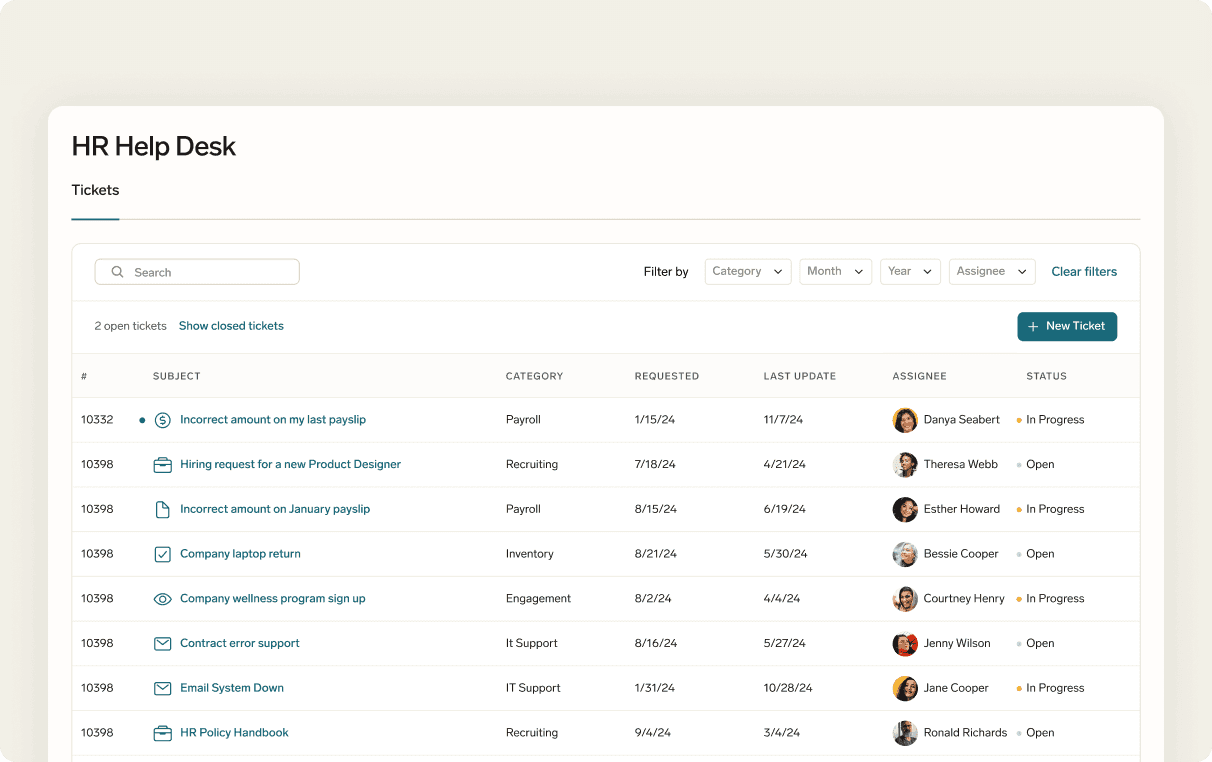Click Theresa Webb's avatar
This screenshot has height=762, width=1212.
(x=905, y=465)
